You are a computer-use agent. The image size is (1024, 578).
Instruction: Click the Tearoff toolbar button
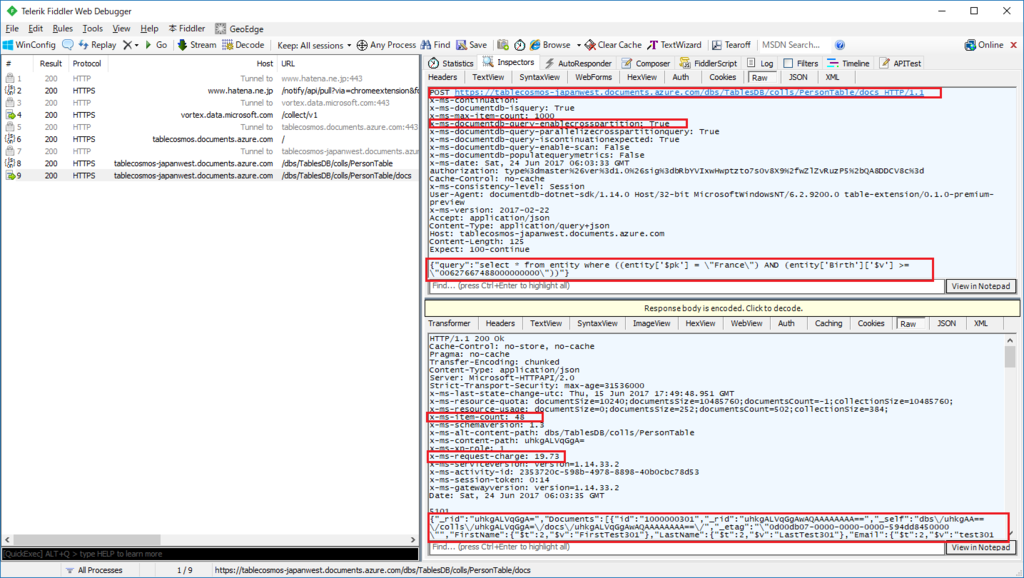731,45
